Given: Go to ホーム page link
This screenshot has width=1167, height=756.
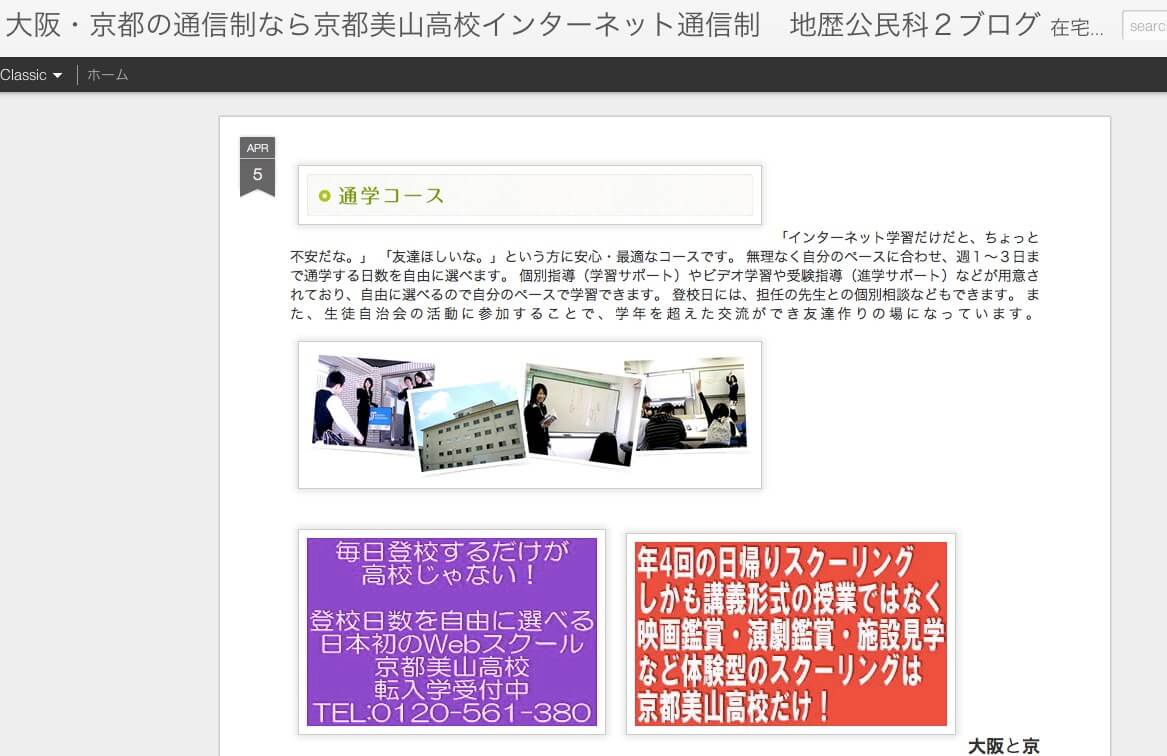Looking at the screenshot, I should (x=108, y=75).
